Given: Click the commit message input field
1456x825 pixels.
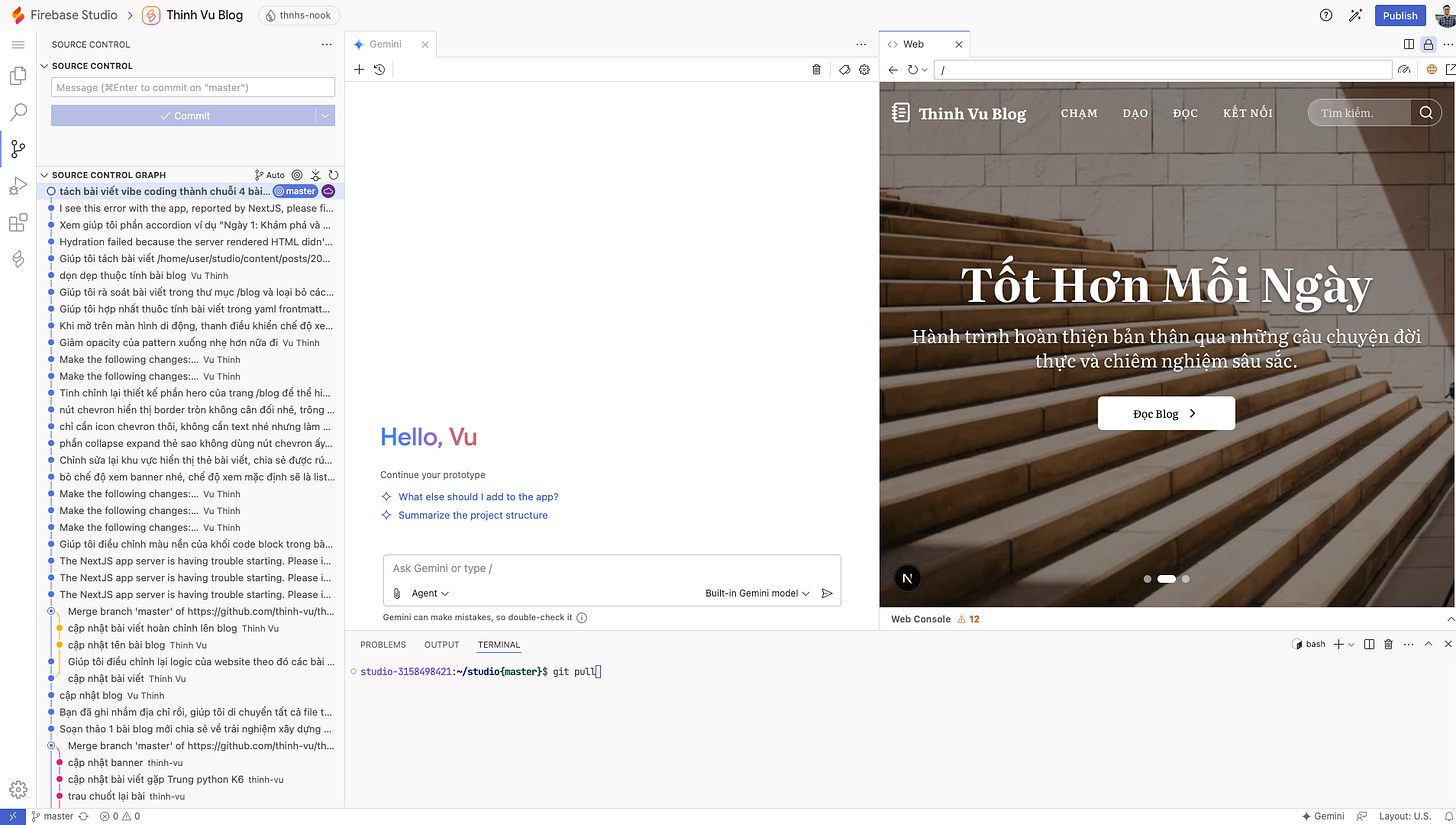Looking at the screenshot, I should [x=193, y=88].
